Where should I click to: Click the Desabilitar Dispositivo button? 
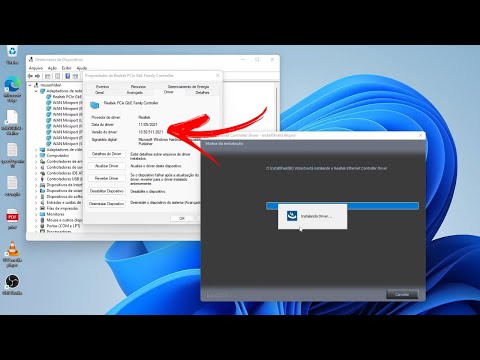[x=107, y=191]
